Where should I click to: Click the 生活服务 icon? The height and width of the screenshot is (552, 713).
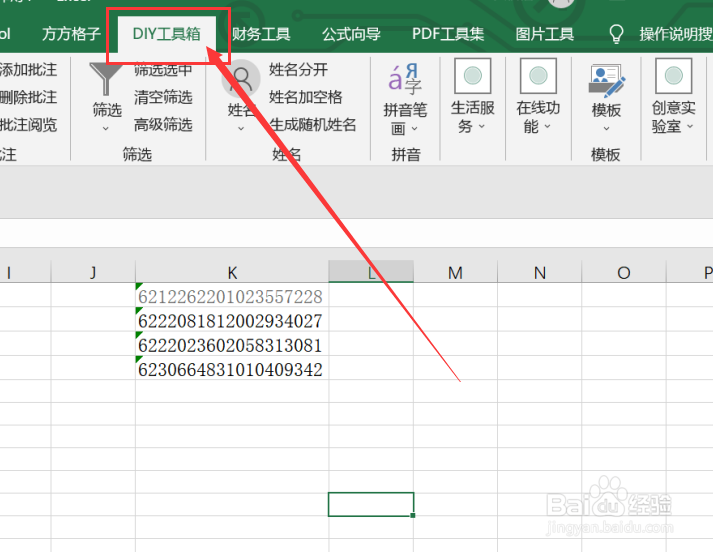473,76
